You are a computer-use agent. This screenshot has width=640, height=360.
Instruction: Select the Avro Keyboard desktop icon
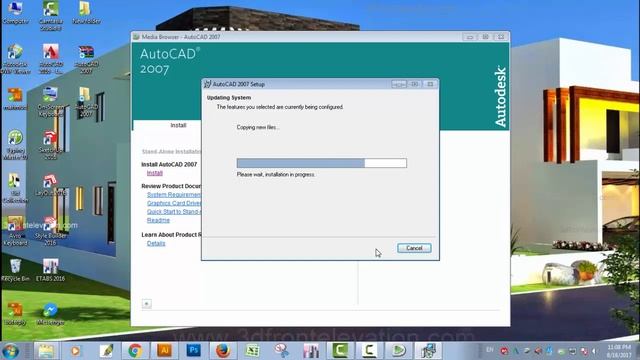[x=16, y=231]
